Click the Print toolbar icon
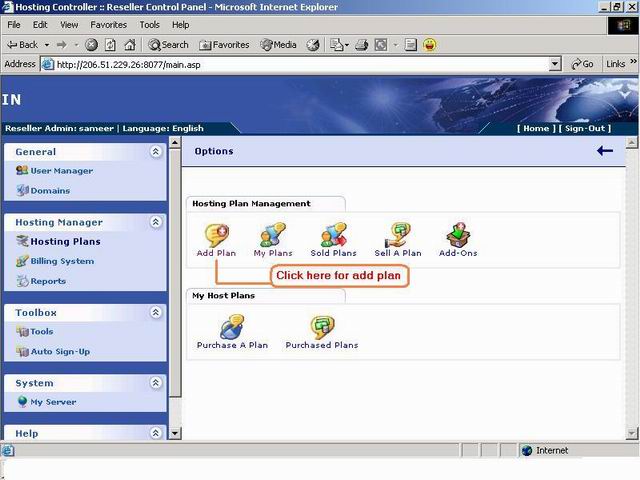The image size is (640, 480). tap(362, 45)
